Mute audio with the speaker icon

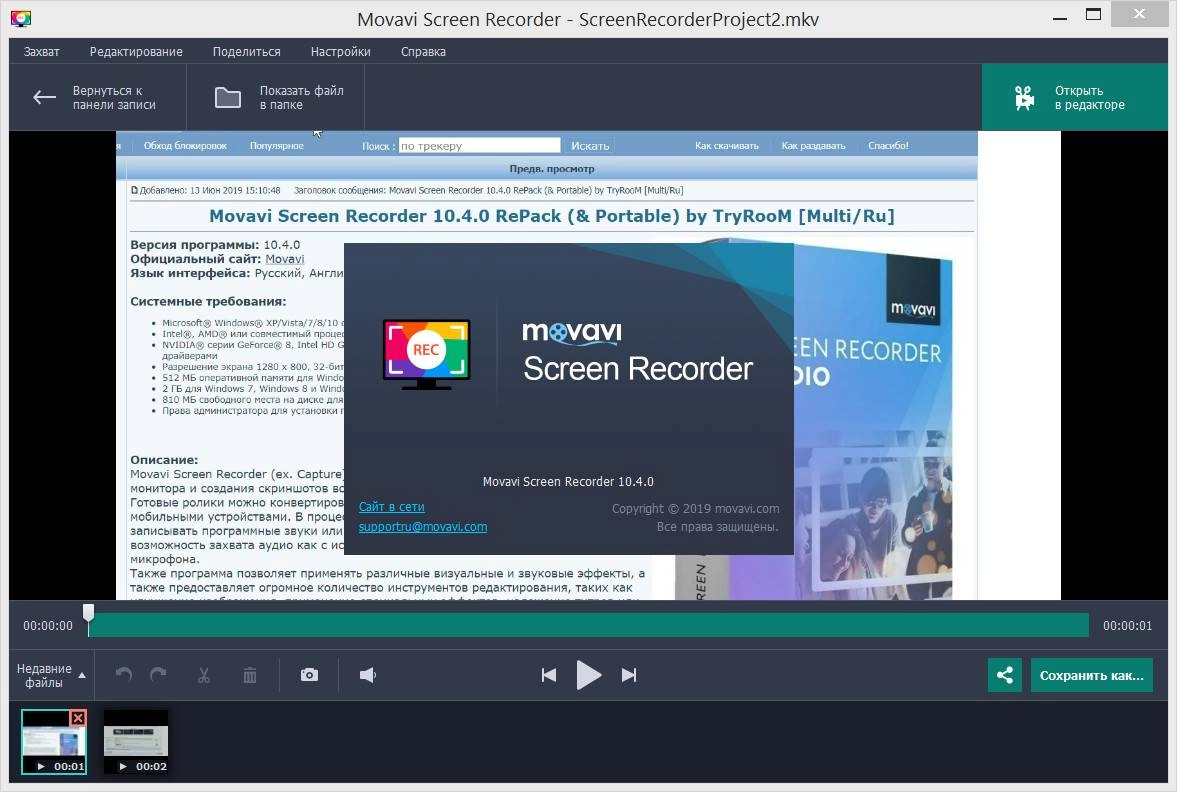click(368, 675)
